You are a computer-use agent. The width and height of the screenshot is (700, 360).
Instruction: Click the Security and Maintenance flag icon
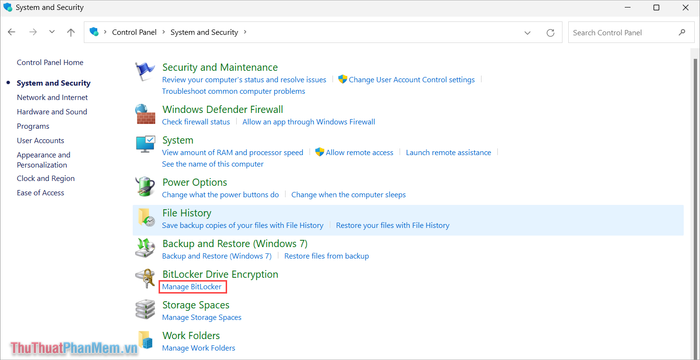(x=145, y=71)
